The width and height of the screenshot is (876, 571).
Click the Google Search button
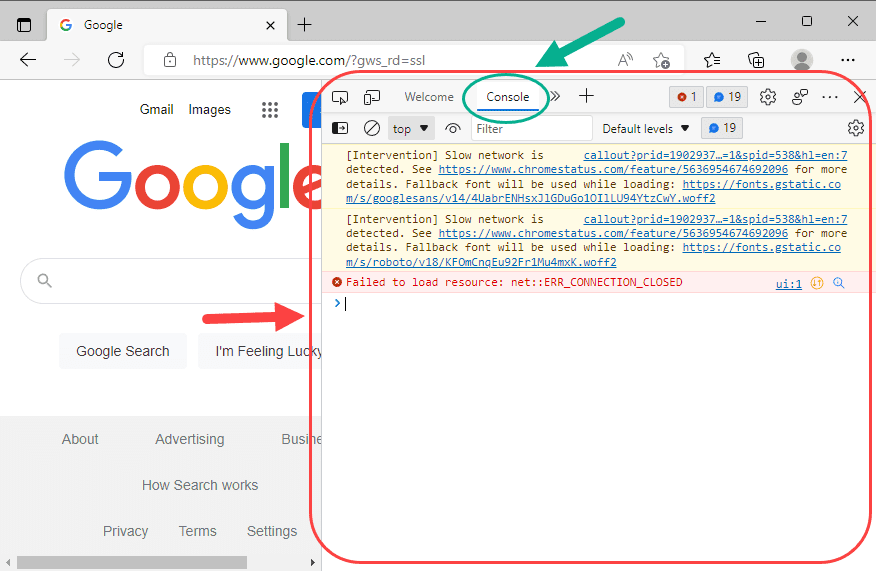[123, 351]
